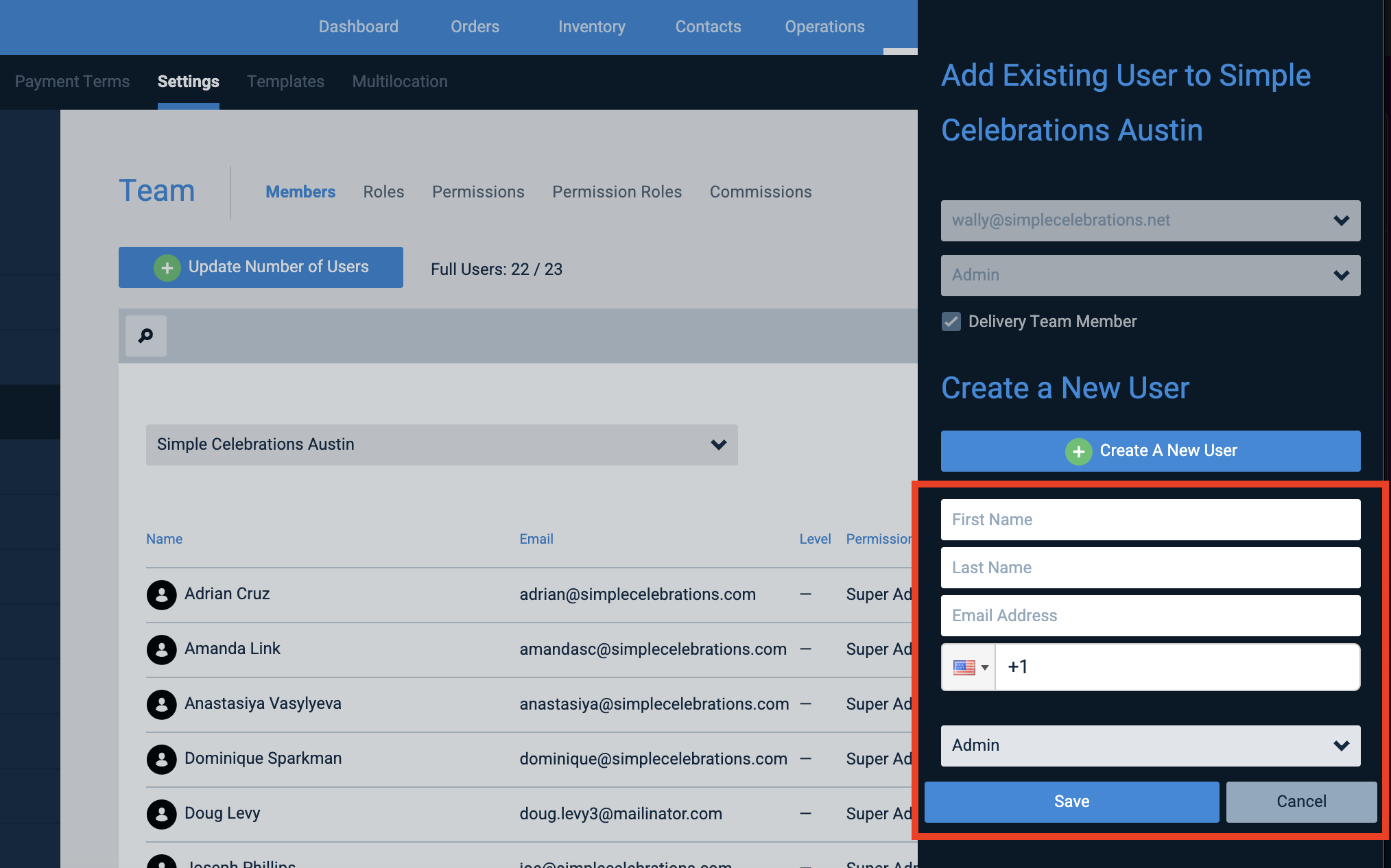Toggle the Delivery Team Member checkbox
The width and height of the screenshot is (1391, 868).
click(x=951, y=322)
